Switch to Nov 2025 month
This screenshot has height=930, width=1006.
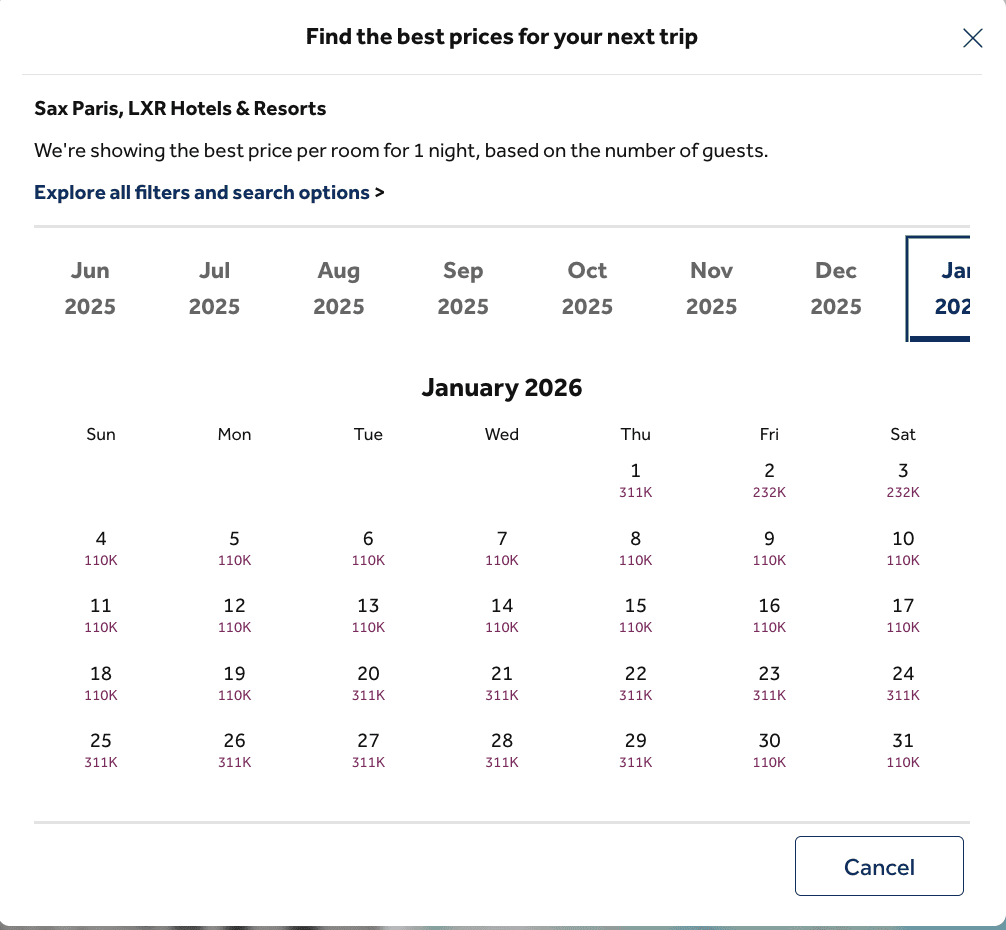pyautogui.click(x=711, y=288)
